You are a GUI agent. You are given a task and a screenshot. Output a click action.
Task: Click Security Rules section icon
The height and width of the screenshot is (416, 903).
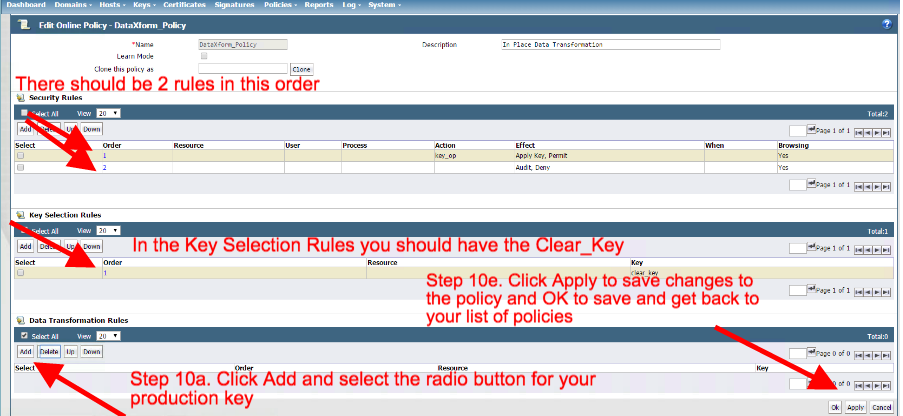point(20,98)
